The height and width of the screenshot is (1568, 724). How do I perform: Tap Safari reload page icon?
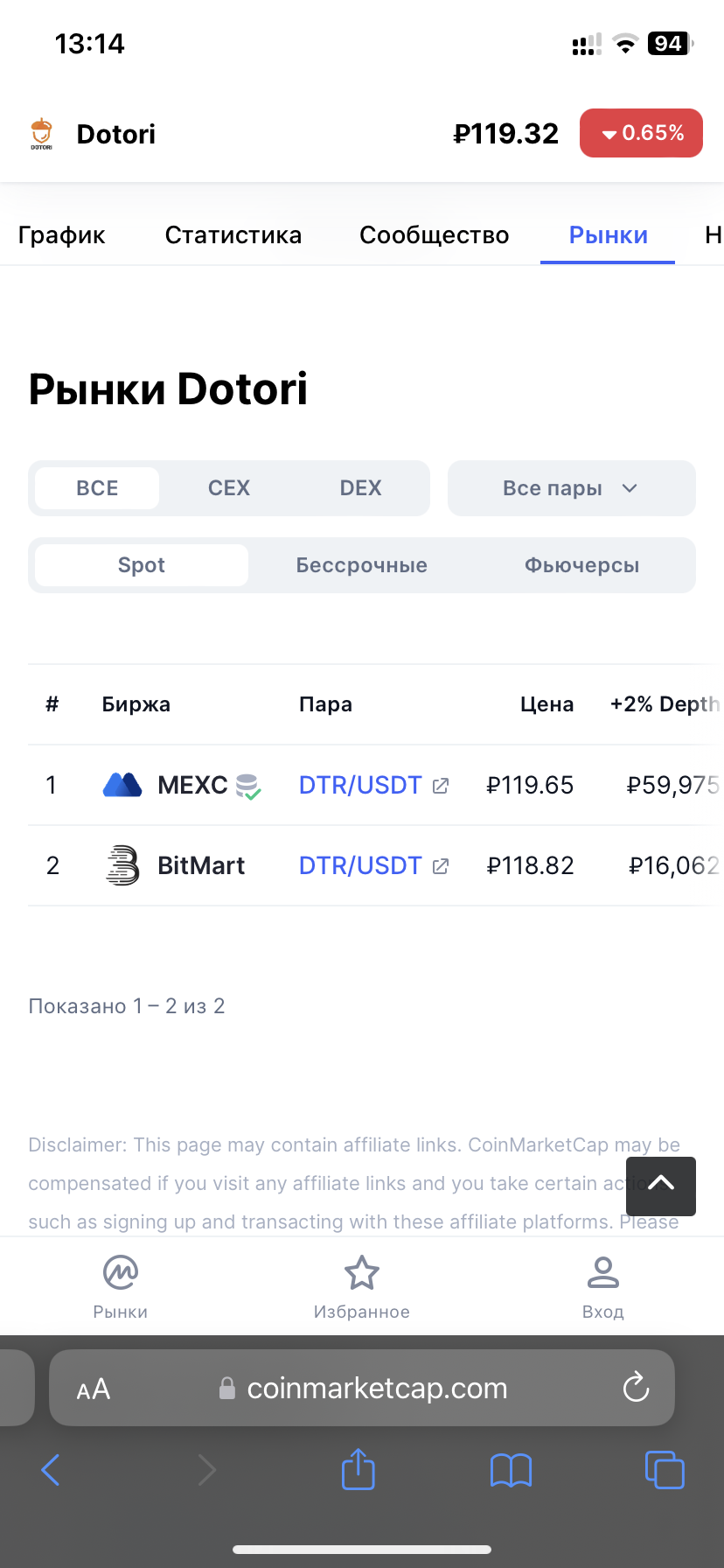click(x=636, y=1388)
